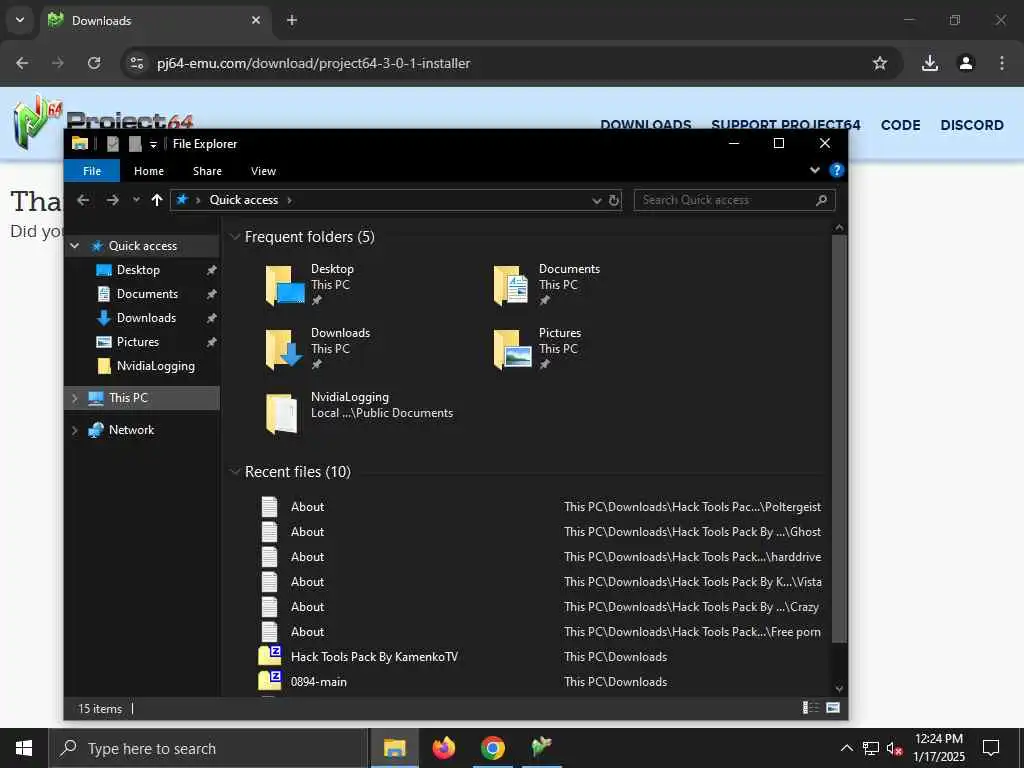Click the Properties quick access toolbar icon
This screenshot has height=768, width=1024.
(113, 144)
